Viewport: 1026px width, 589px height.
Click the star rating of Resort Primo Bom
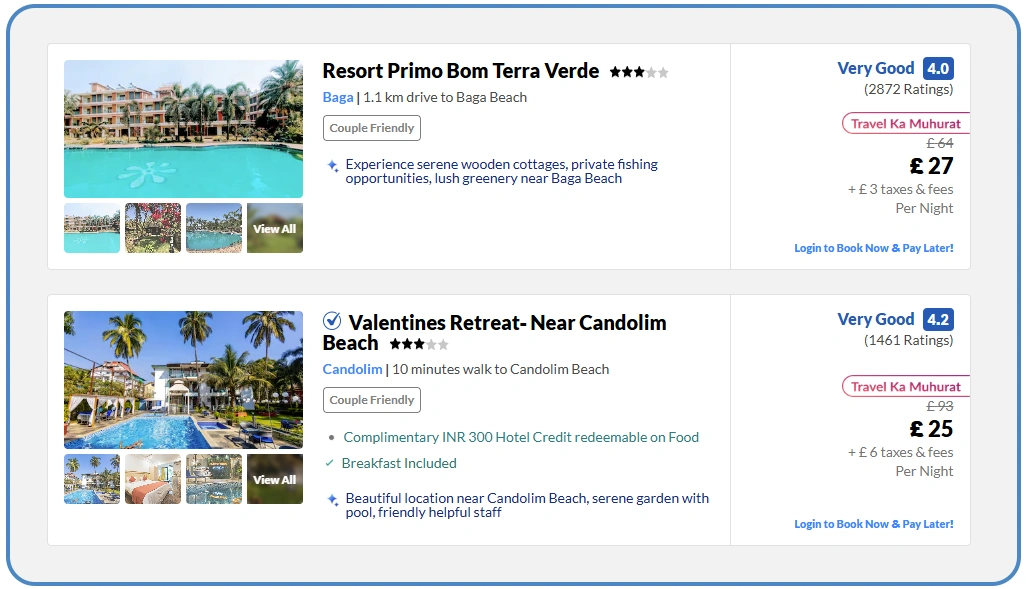[638, 72]
